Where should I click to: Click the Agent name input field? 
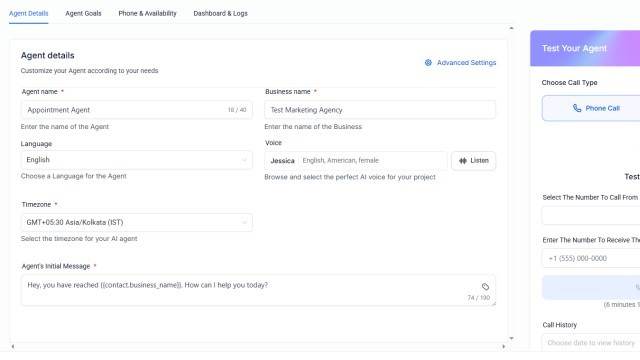(137, 110)
